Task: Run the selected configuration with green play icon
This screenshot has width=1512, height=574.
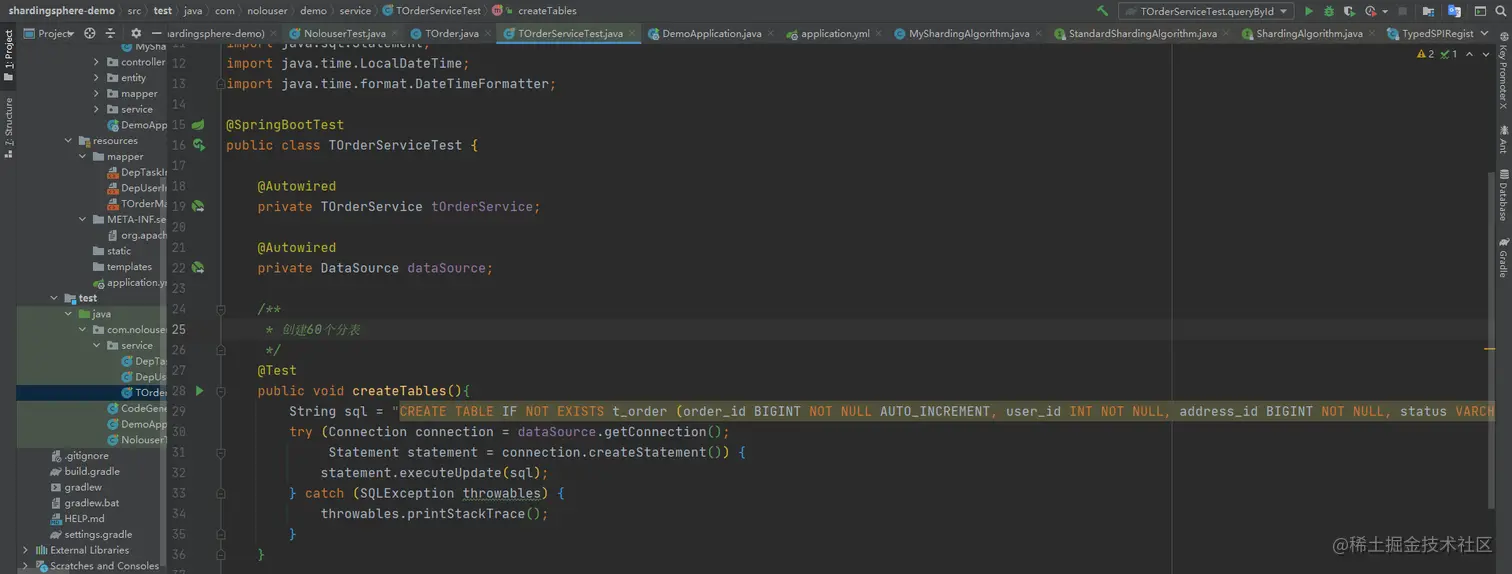Action: (x=1309, y=11)
